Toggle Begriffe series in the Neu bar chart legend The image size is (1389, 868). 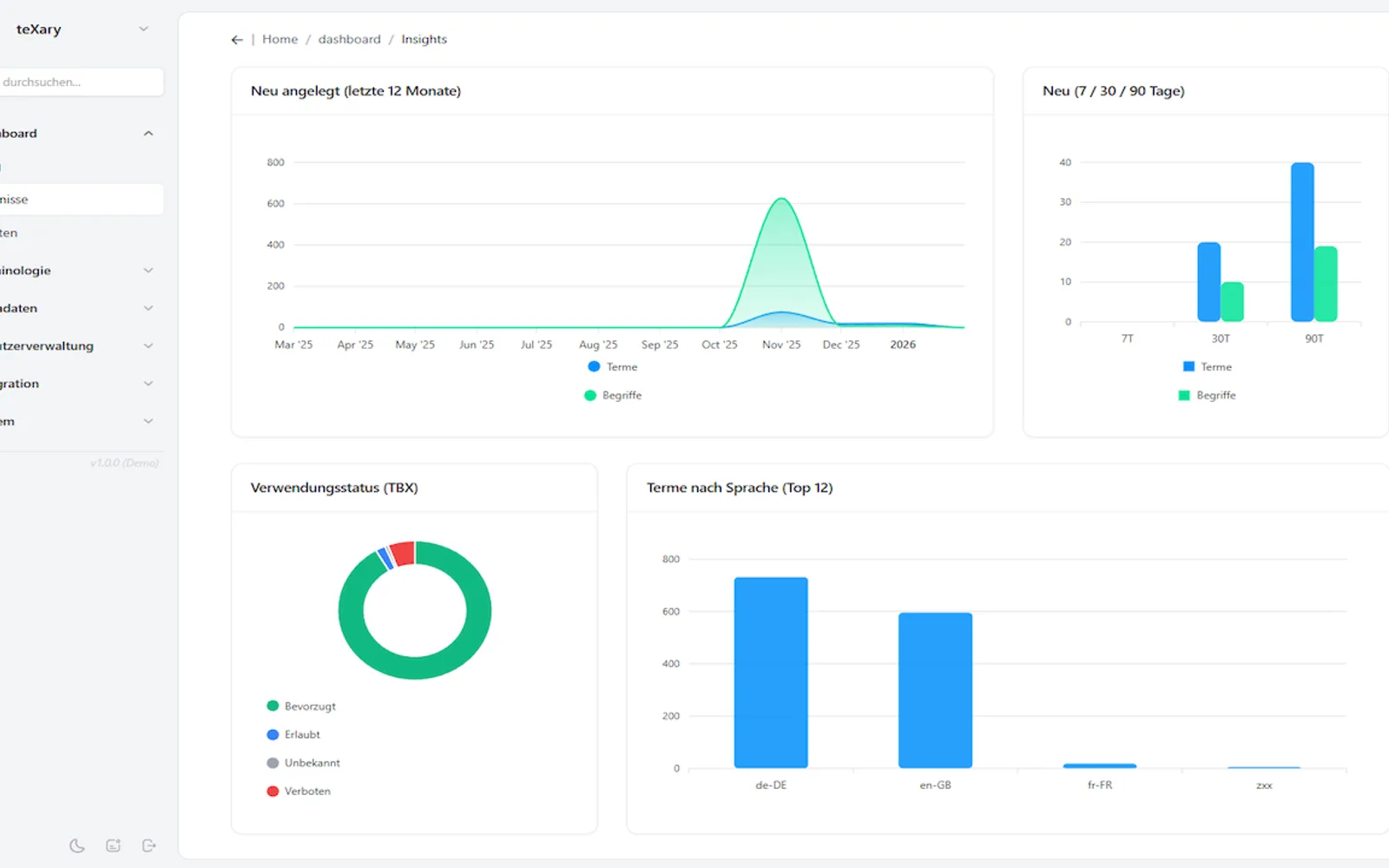[1207, 396]
